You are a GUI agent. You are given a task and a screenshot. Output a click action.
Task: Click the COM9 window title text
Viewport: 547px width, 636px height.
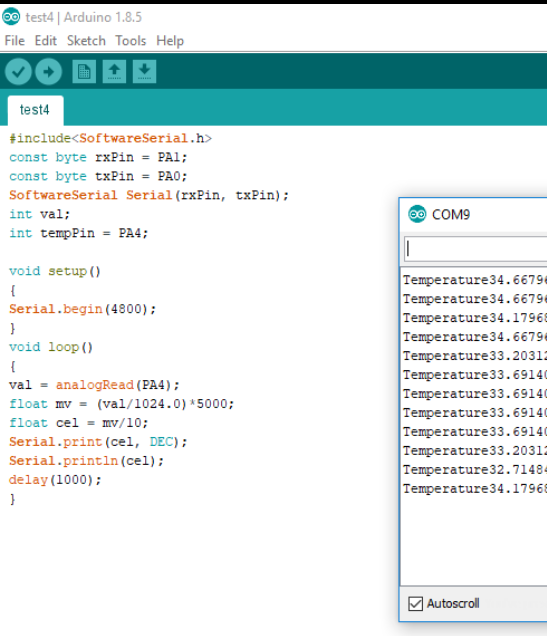coord(451,215)
